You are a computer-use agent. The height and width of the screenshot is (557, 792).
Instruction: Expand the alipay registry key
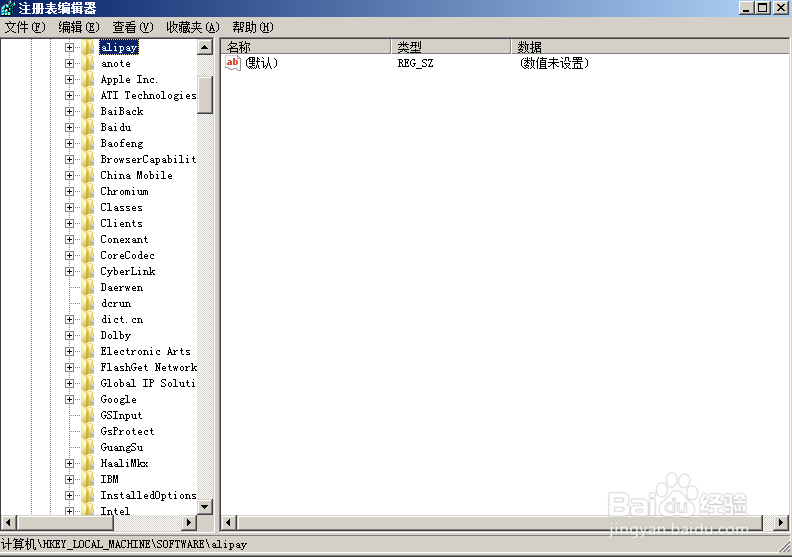(x=69, y=47)
